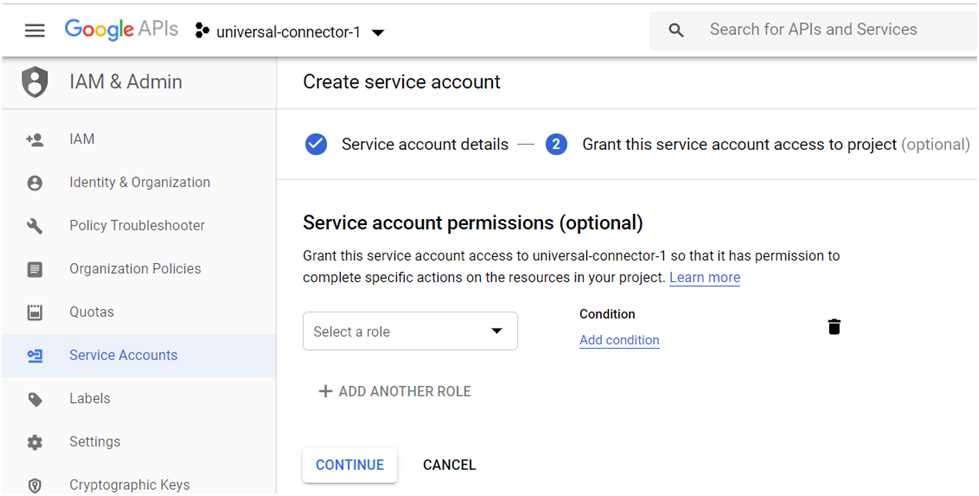Image resolution: width=979 pixels, height=496 pixels.
Task: Click the IAM & Admin shield icon
Action: [35, 82]
